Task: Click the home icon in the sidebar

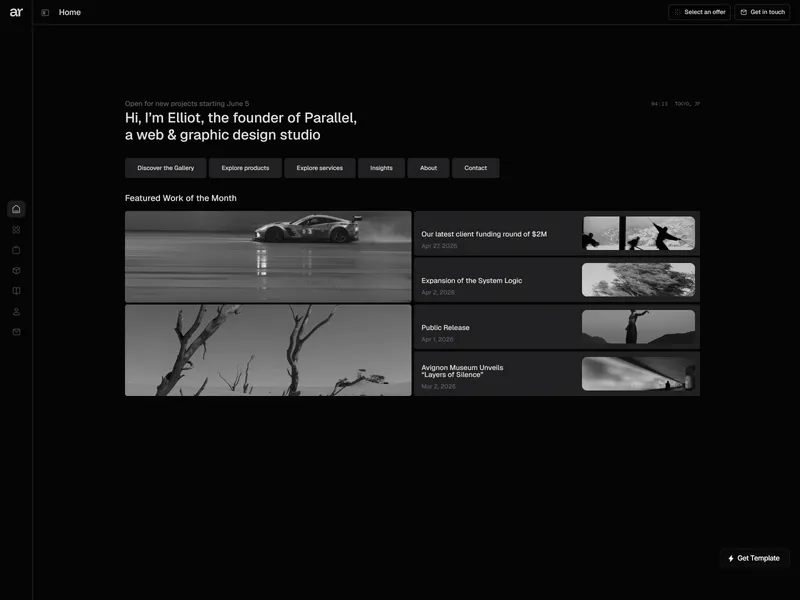Action: (16, 209)
